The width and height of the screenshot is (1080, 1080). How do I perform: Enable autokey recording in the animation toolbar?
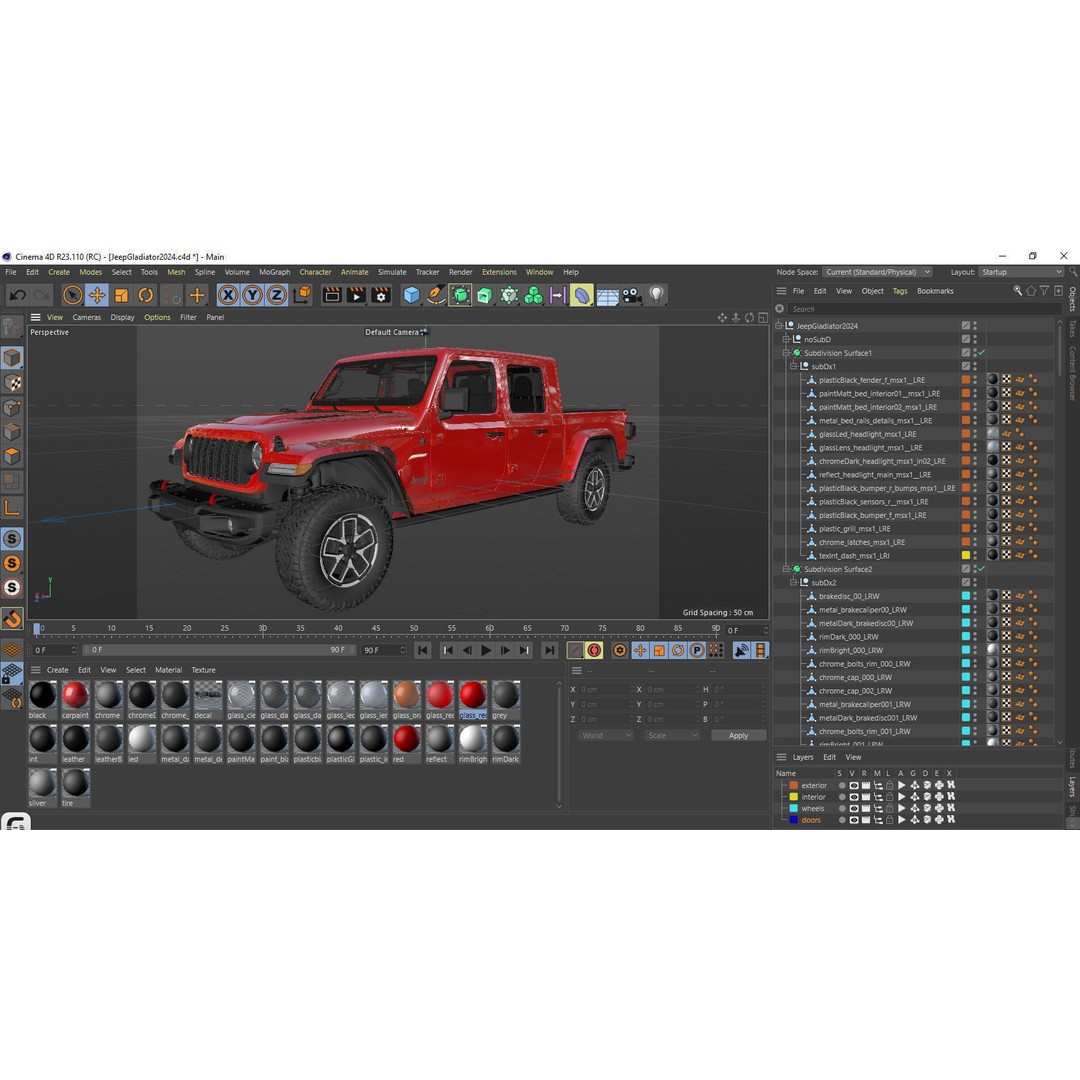coord(595,650)
